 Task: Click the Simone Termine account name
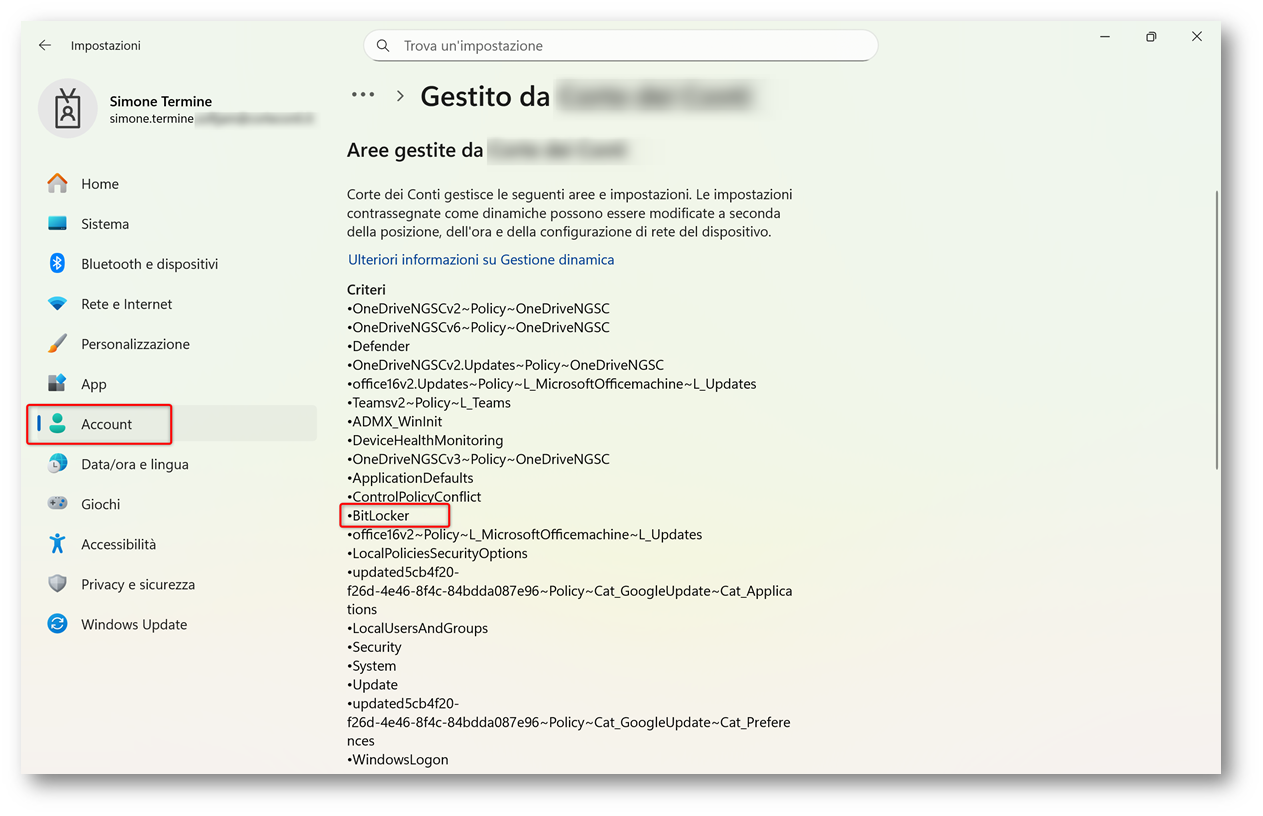click(x=161, y=101)
